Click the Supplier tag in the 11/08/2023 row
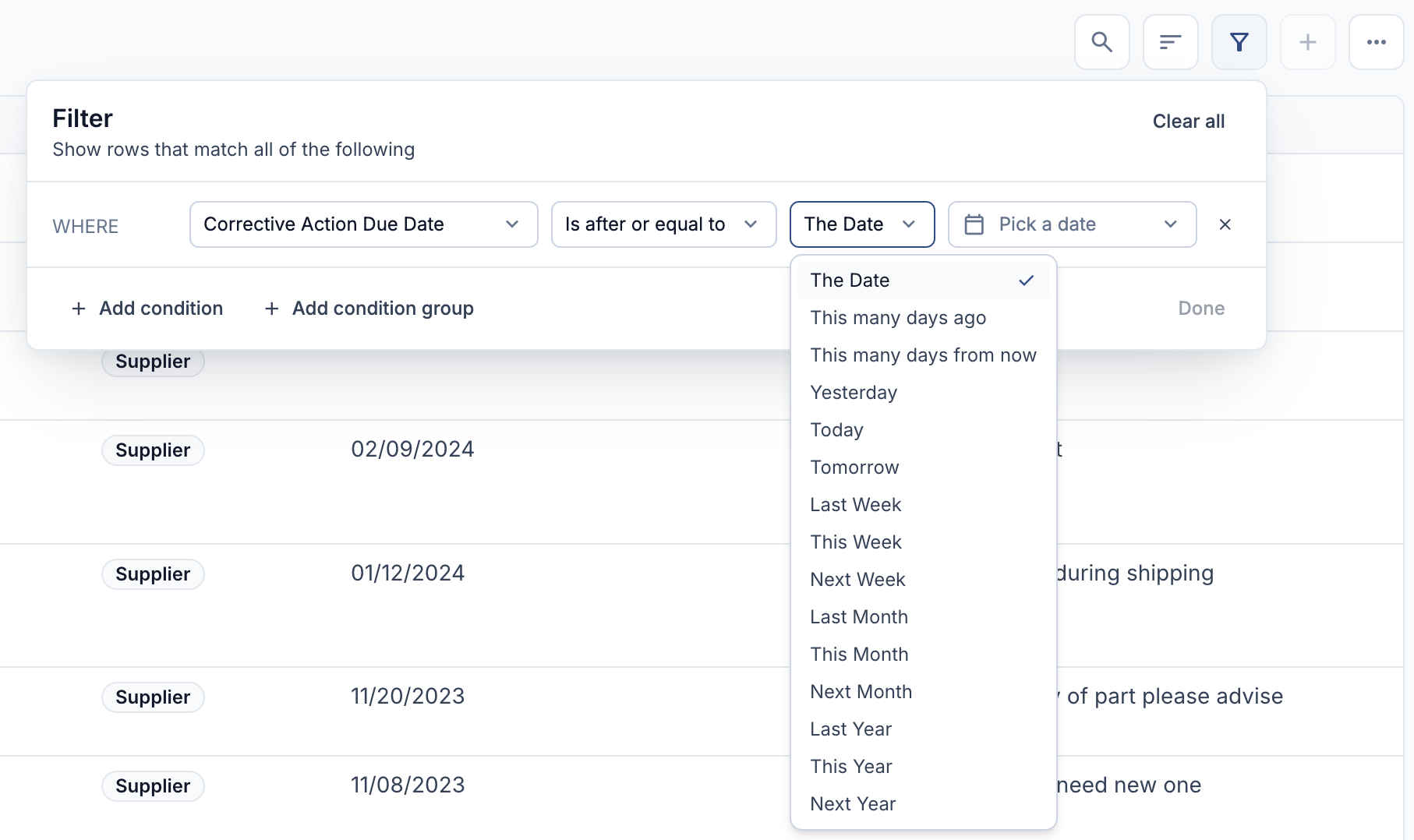This screenshot has width=1414, height=840. tap(153, 786)
